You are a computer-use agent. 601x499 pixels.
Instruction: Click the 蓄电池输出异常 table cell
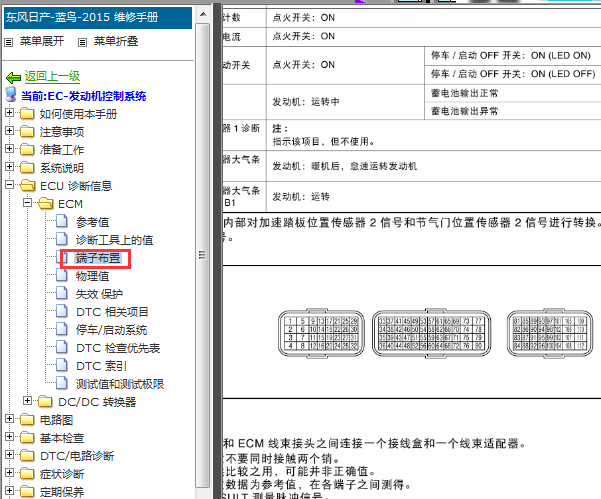pos(512,111)
